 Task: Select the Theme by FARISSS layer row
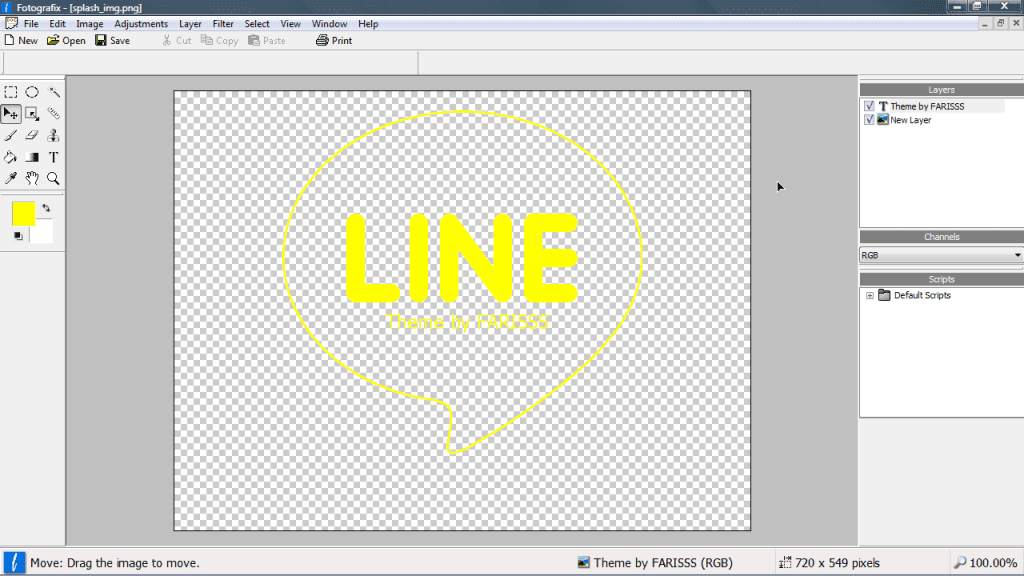coord(933,106)
